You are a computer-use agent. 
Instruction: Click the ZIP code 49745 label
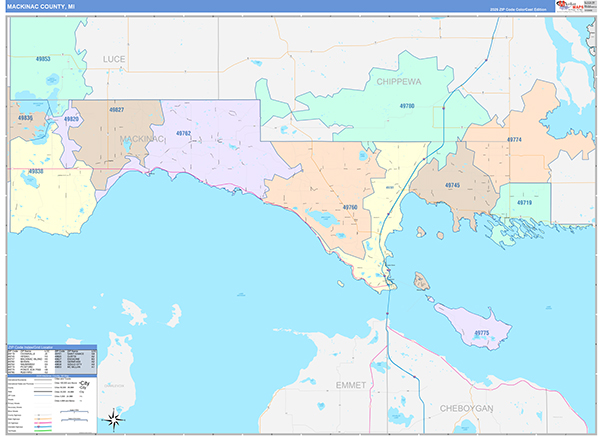452,185
